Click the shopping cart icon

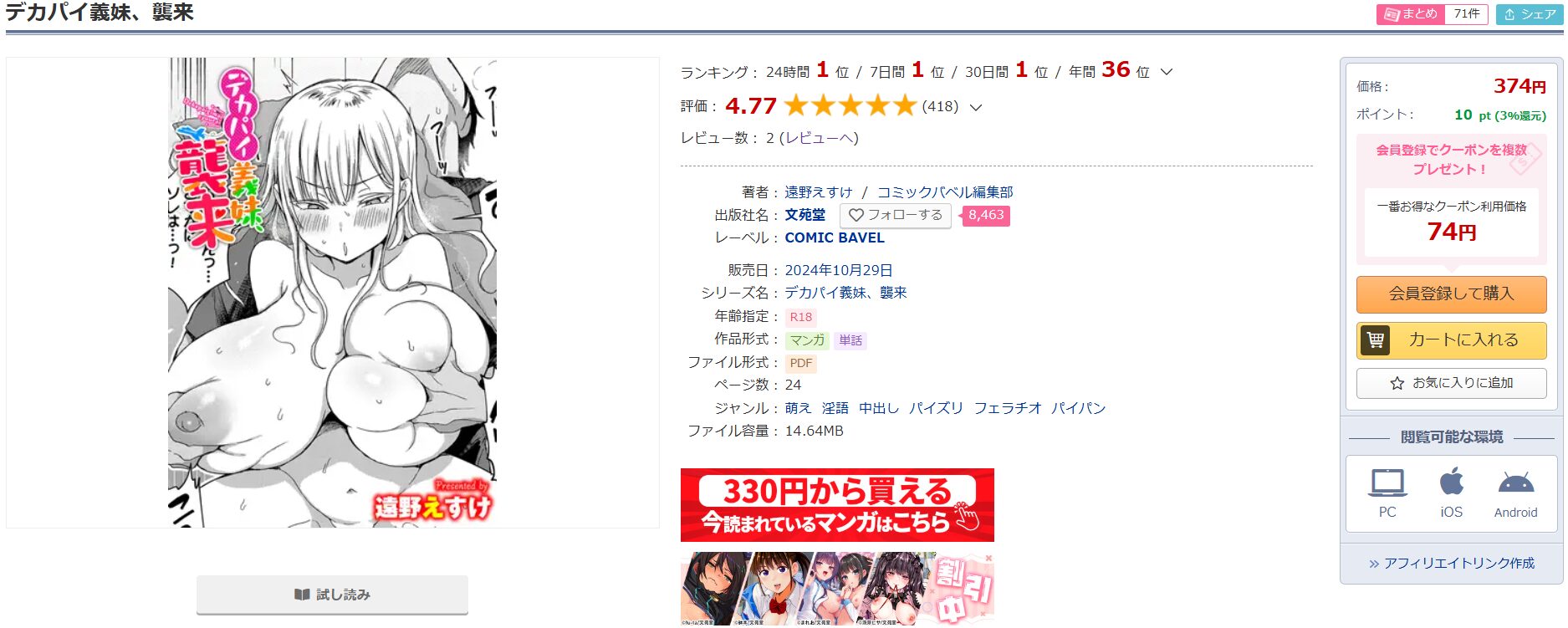point(1376,340)
